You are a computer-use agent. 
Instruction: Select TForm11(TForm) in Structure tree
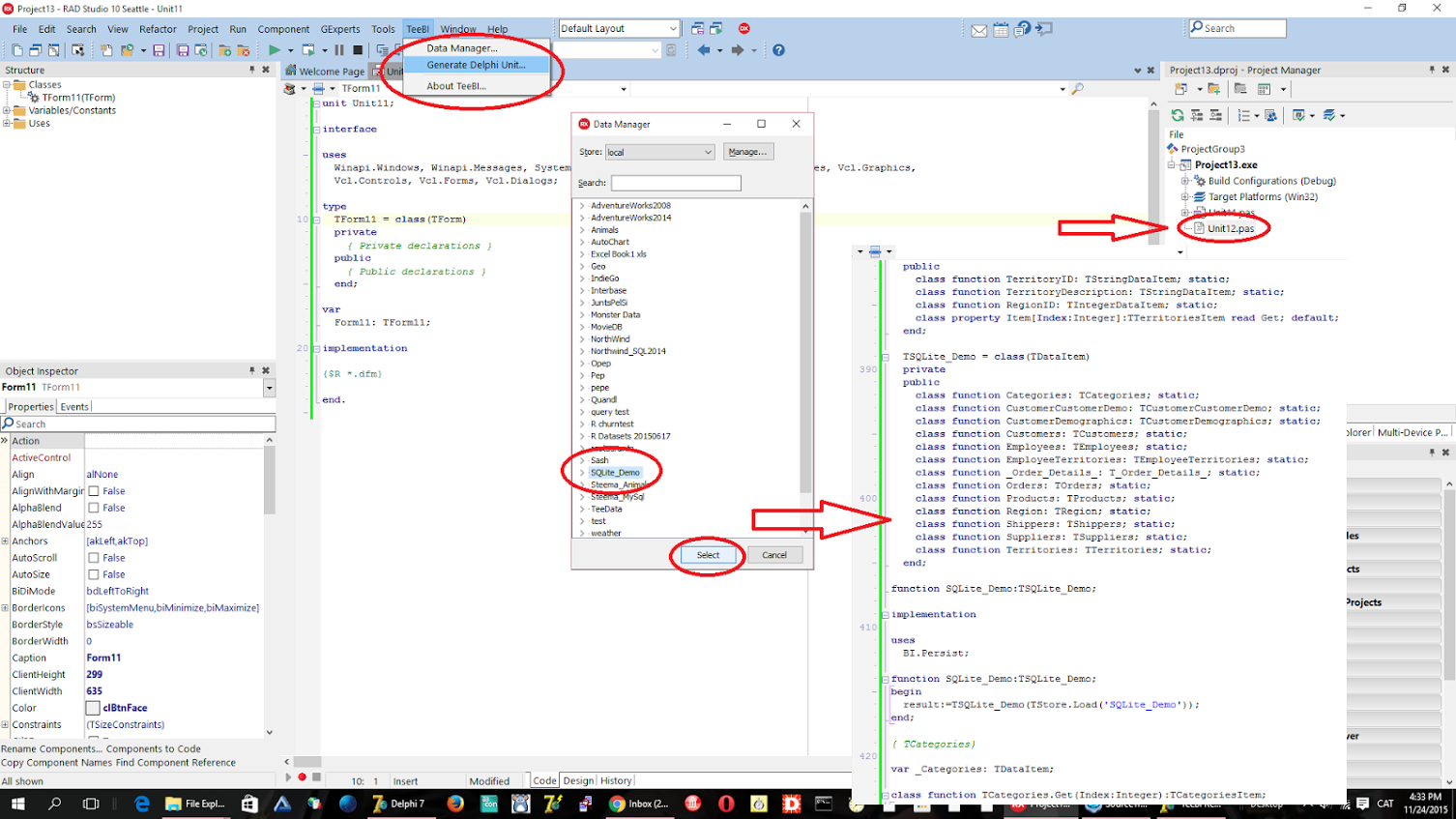(78, 98)
